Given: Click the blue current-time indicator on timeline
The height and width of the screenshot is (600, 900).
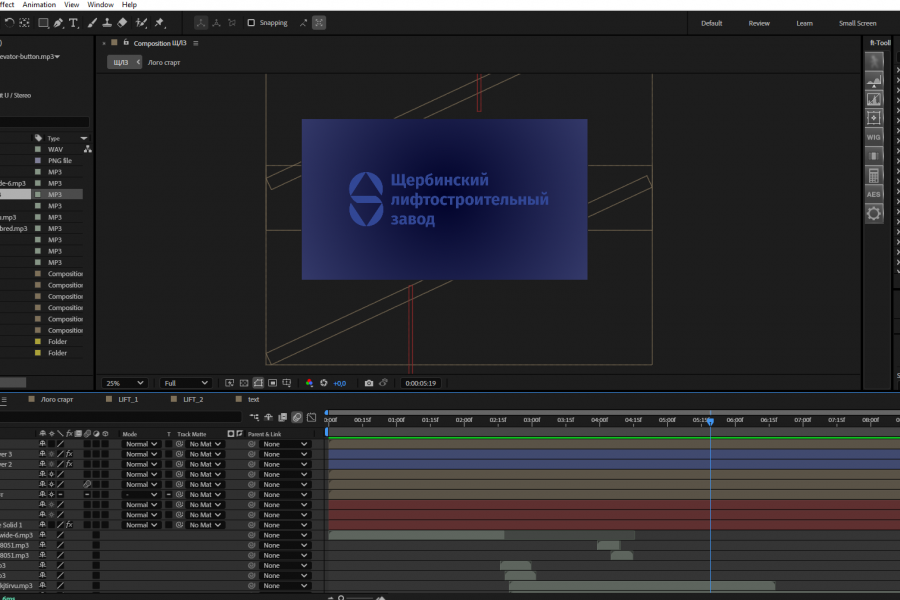Looking at the screenshot, I should [710, 421].
